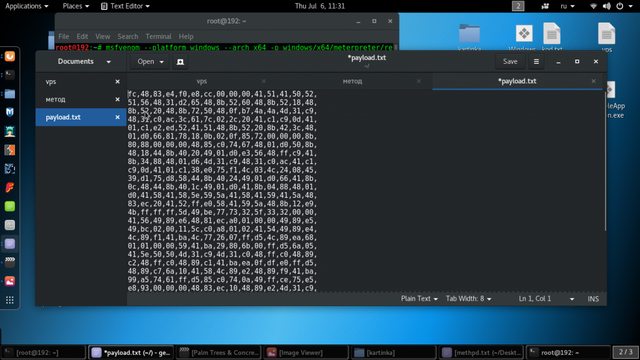Viewport: 640px width, 360px height.
Task: Open the power menu icon in top bar
Action: click(x=620, y=6)
